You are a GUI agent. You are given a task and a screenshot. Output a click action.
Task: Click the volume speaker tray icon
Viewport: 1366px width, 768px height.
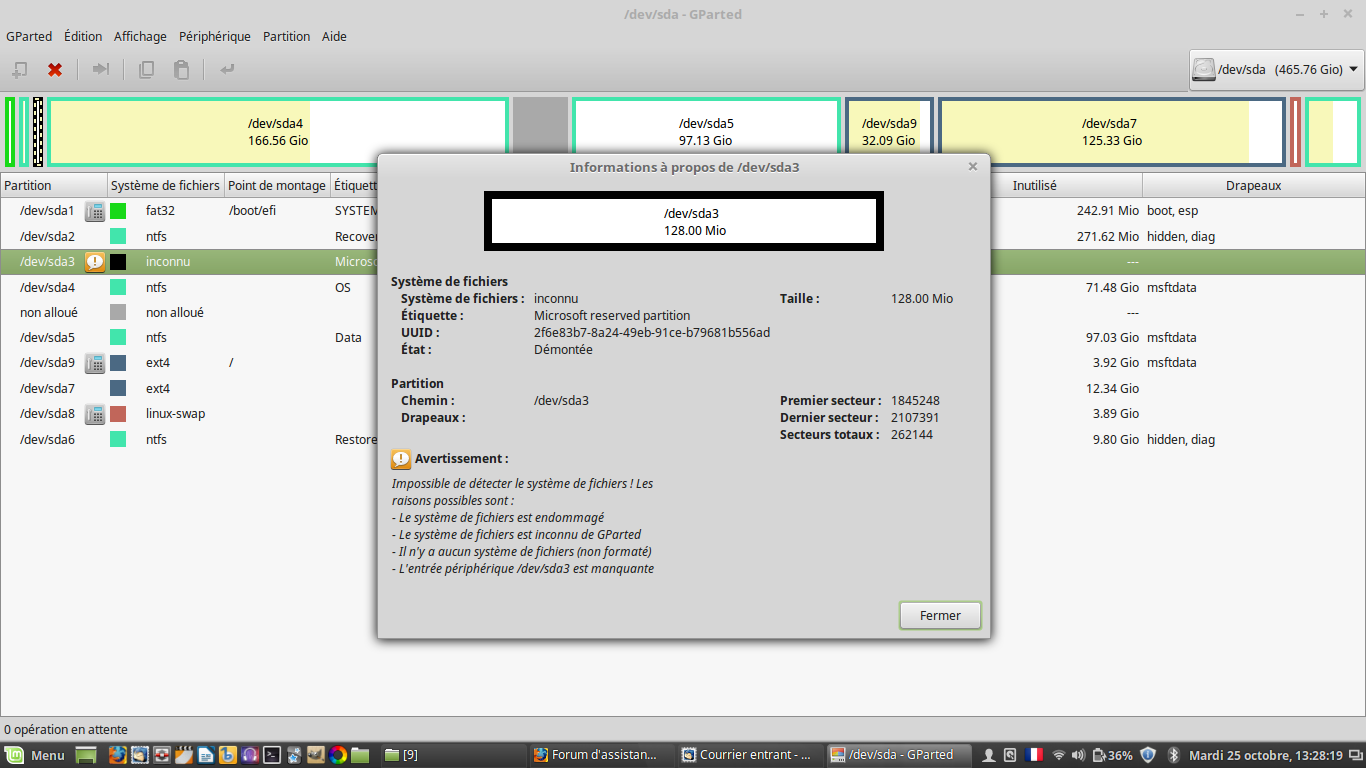tap(1078, 755)
